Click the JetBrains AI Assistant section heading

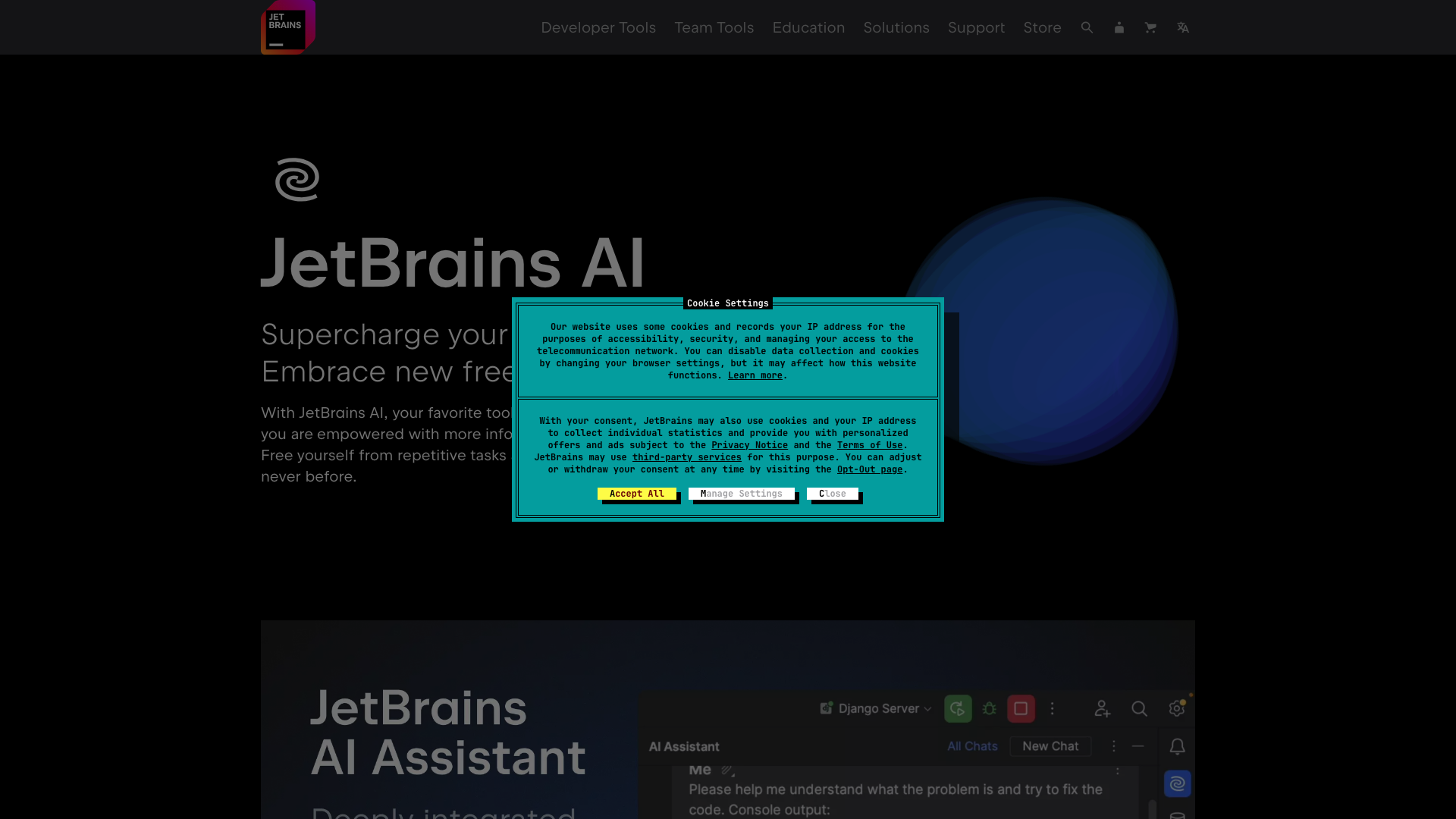448,733
